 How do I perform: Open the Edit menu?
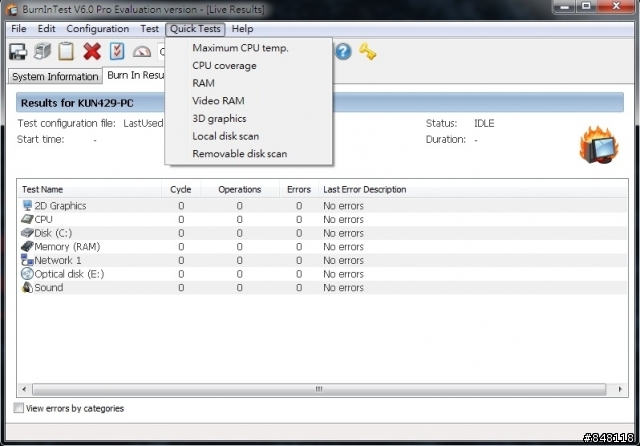pyautogui.click(x=47, y=29)
